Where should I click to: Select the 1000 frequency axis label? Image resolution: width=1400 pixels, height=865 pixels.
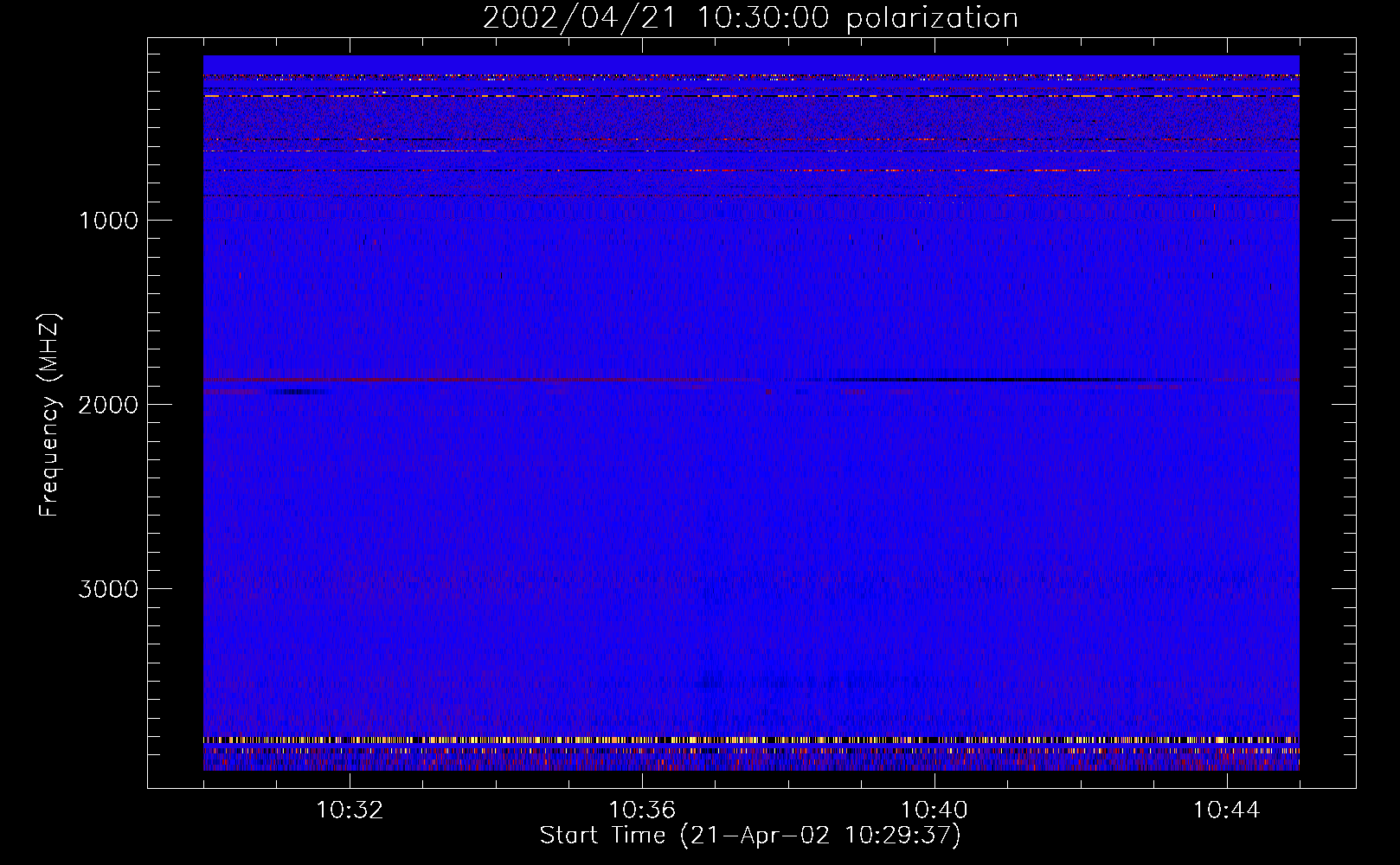(108, 221)
